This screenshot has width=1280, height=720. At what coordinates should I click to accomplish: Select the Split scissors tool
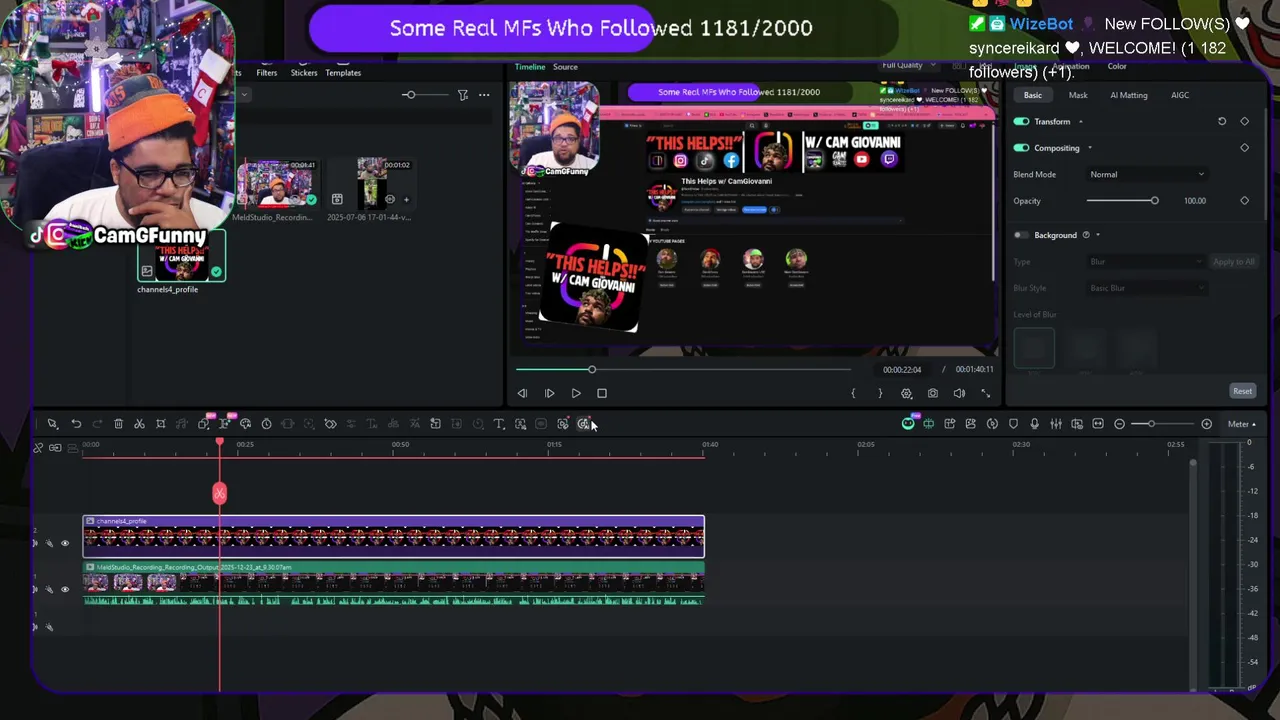coord(139,424)
